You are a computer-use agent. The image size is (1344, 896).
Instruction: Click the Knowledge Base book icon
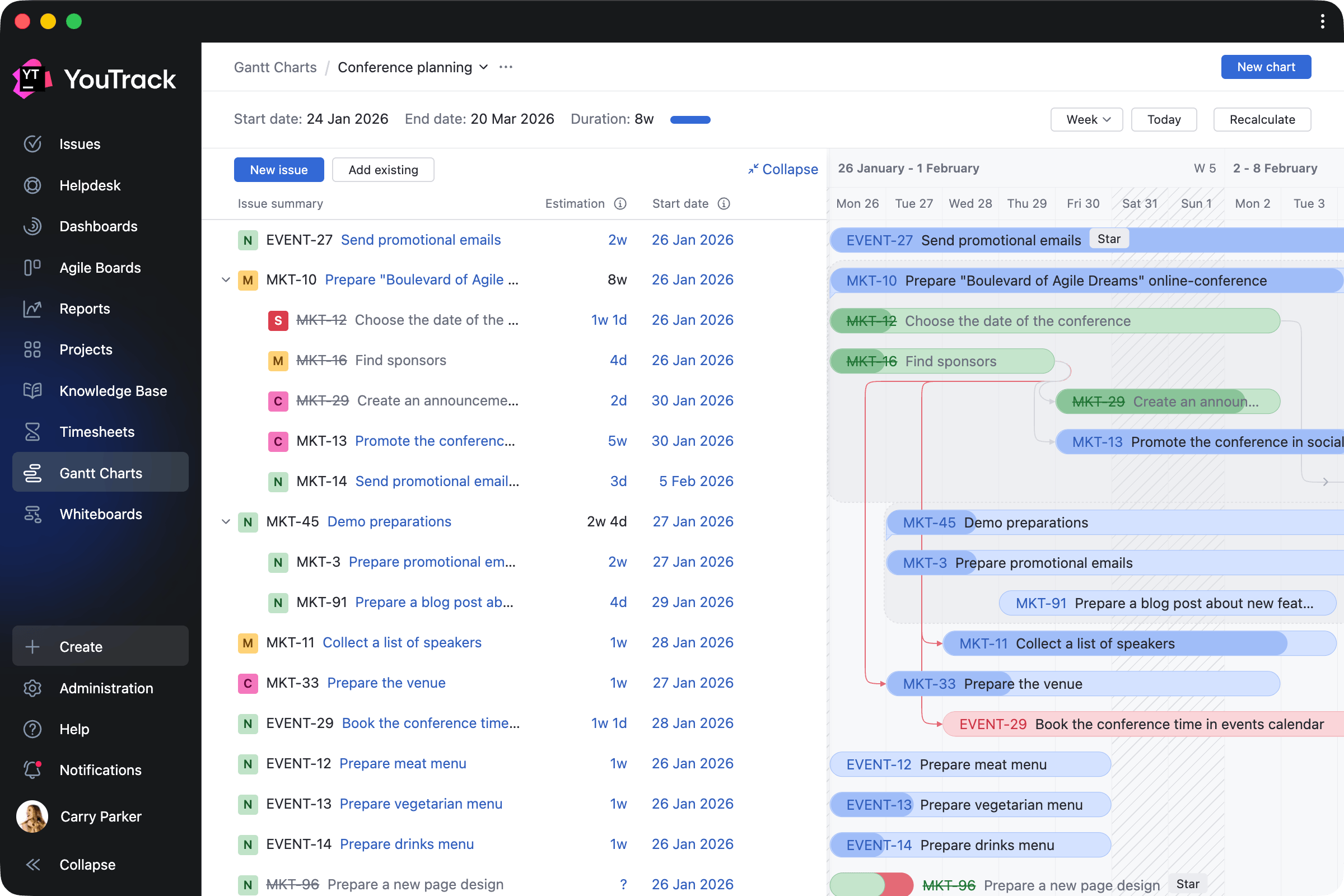[32, 391]
